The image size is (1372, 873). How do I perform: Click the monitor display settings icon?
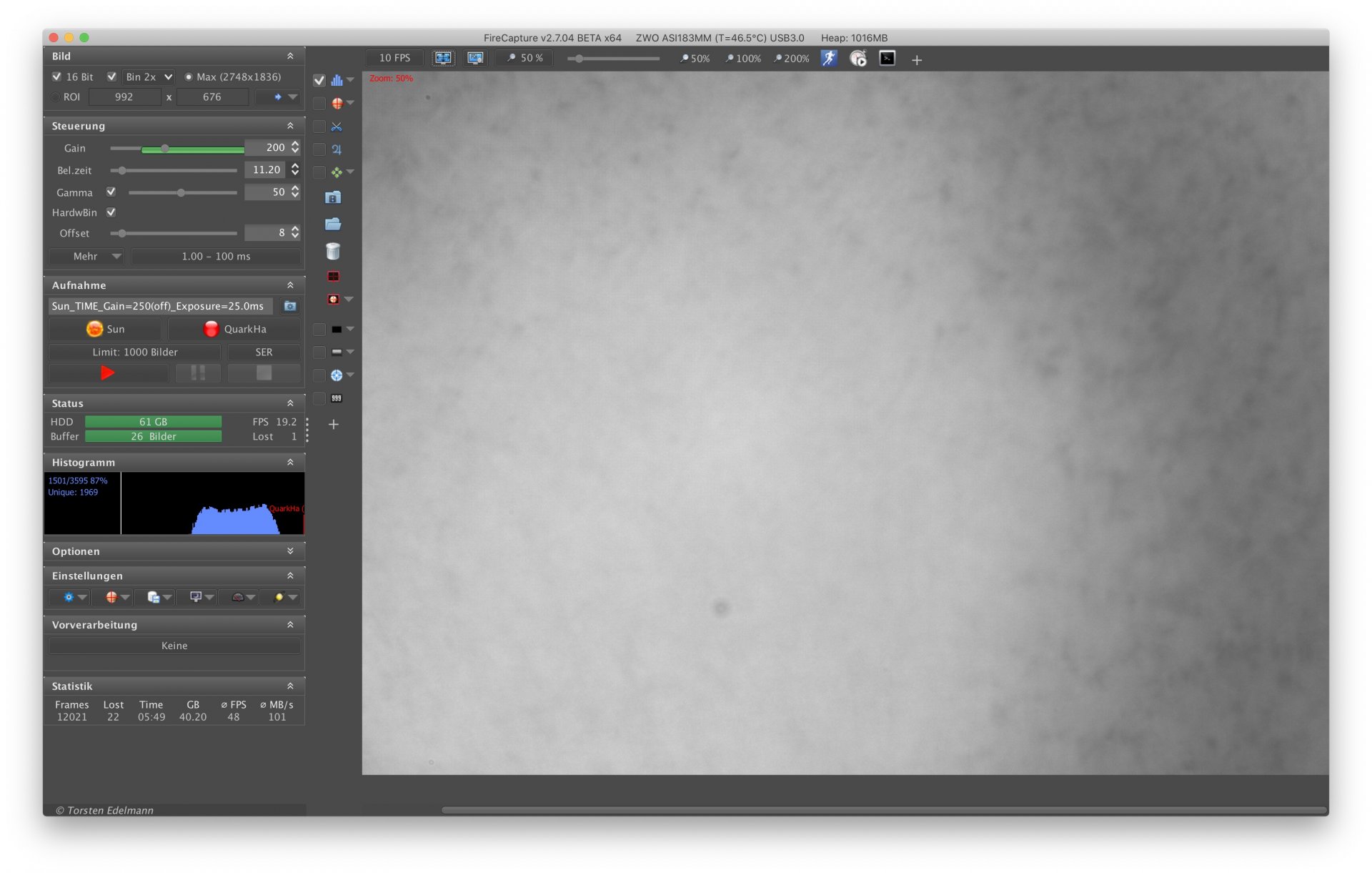pyautogui.click(x=475, y=59)
